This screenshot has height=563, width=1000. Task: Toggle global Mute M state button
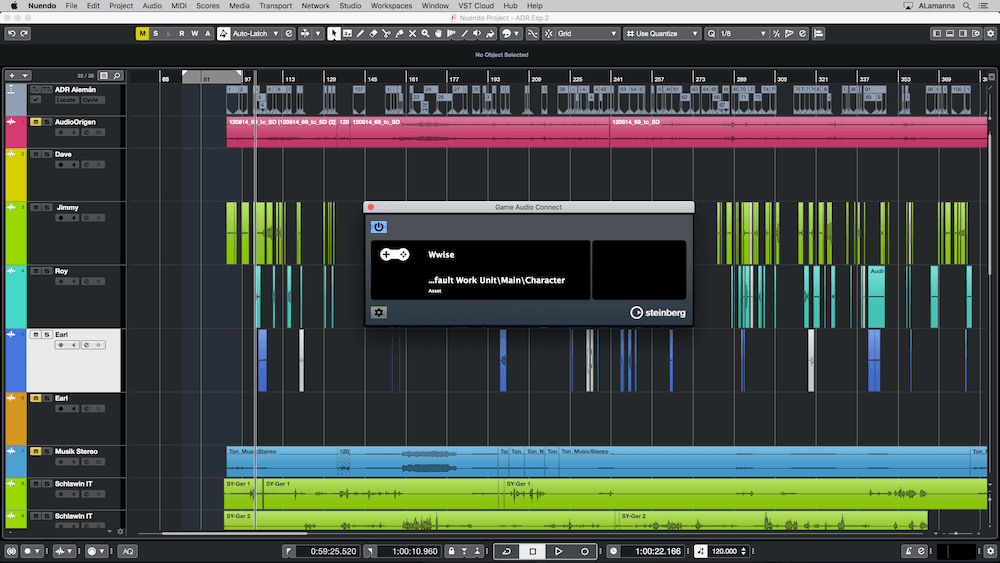(x=142, y=33)
